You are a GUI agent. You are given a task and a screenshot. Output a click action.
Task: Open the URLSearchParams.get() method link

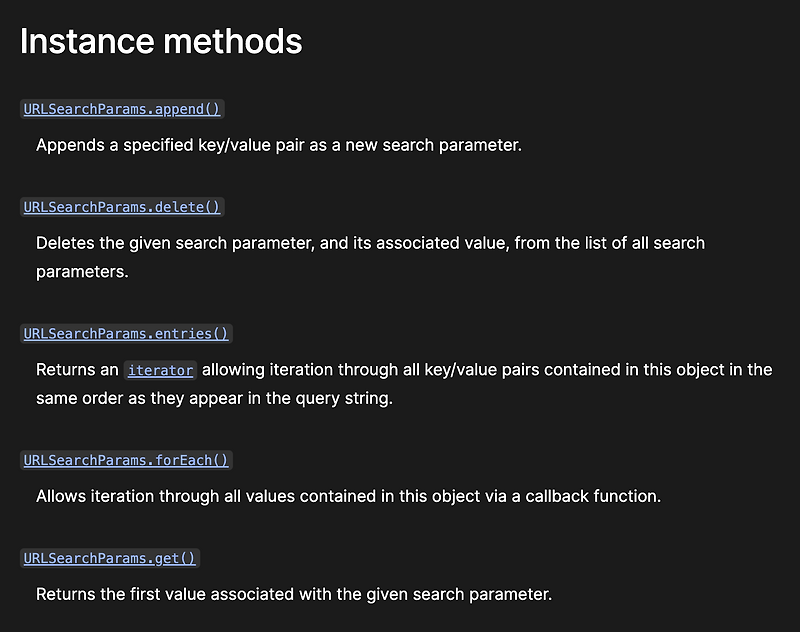pos(110,558)
